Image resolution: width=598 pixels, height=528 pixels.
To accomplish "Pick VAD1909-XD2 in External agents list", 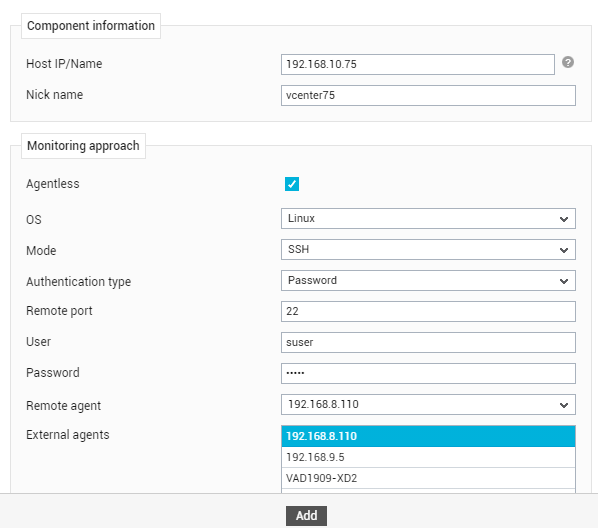I will point(428,478).
